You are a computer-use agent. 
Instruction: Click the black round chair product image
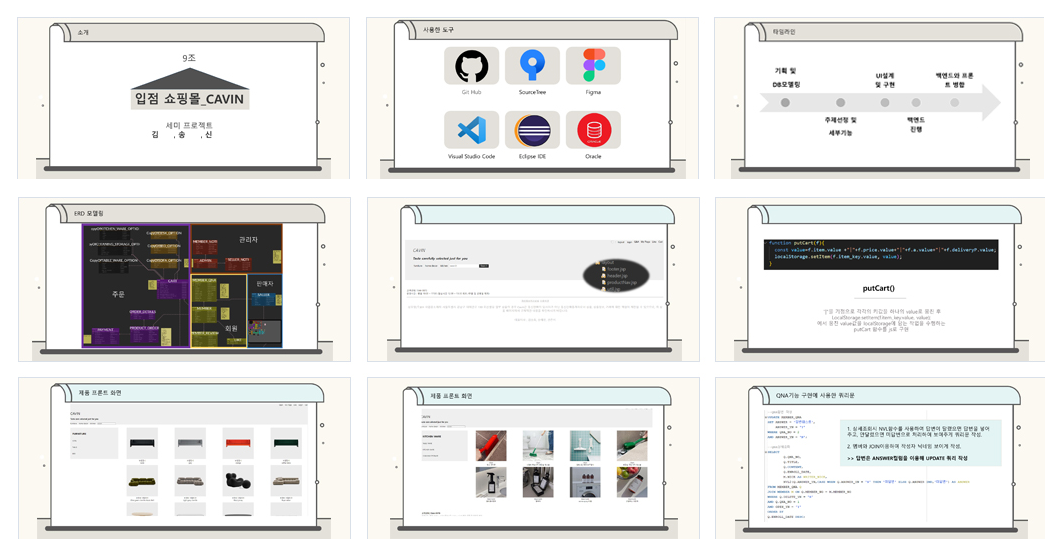coord(238,480)
